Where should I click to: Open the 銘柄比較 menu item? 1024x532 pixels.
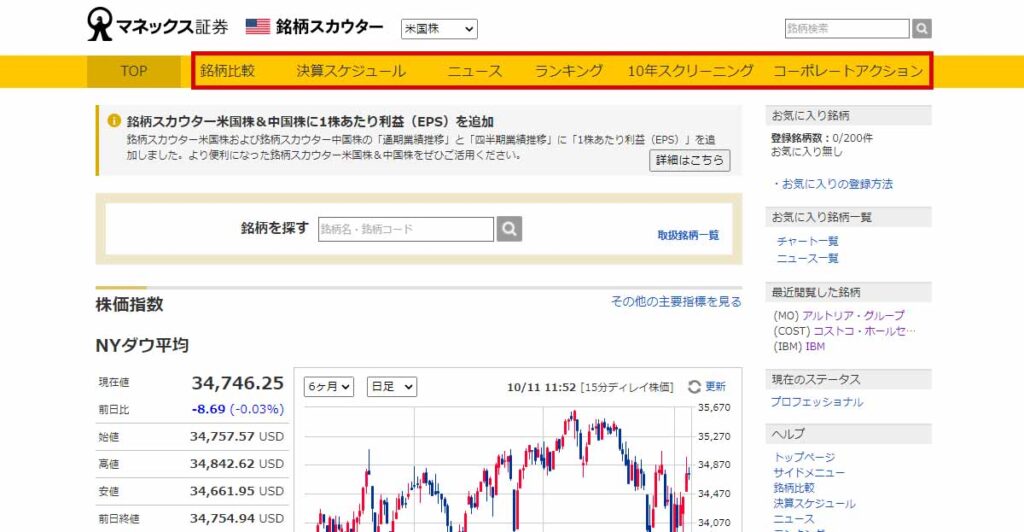[x=227, y=71]
